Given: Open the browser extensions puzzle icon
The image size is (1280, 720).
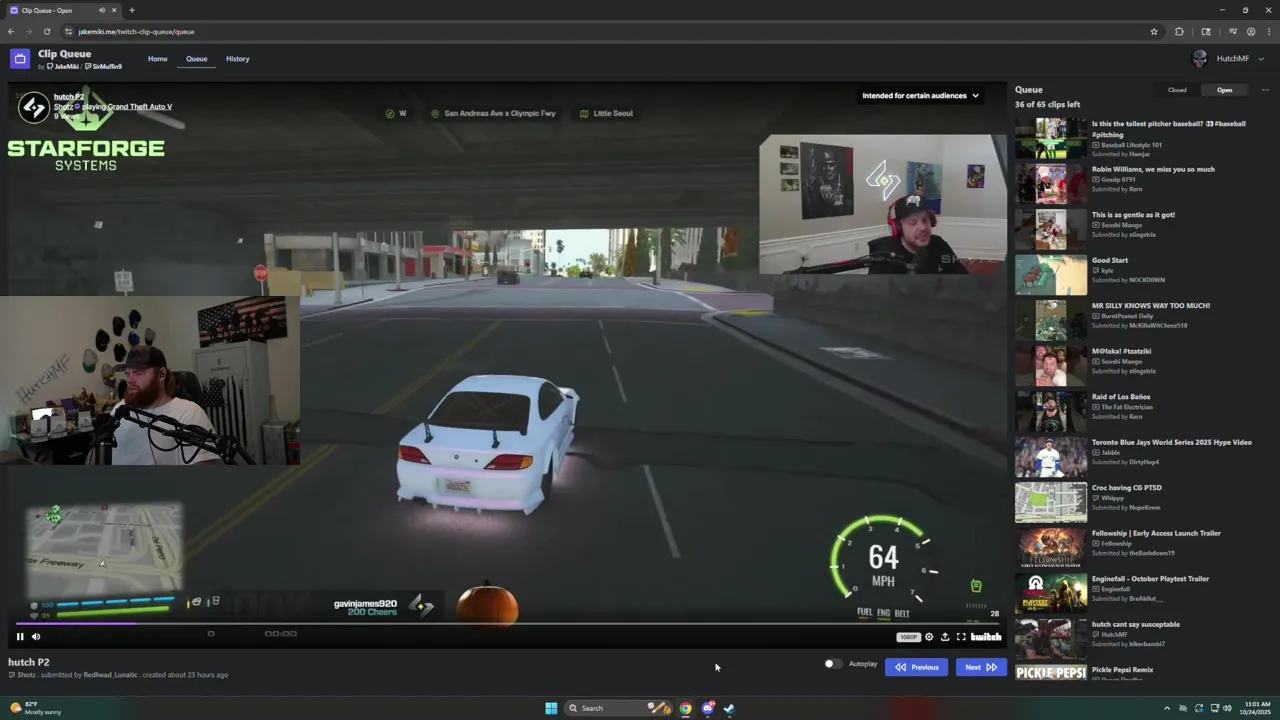Looking at the screenshot, I should pyautogui.click(x=1179, y=31).
